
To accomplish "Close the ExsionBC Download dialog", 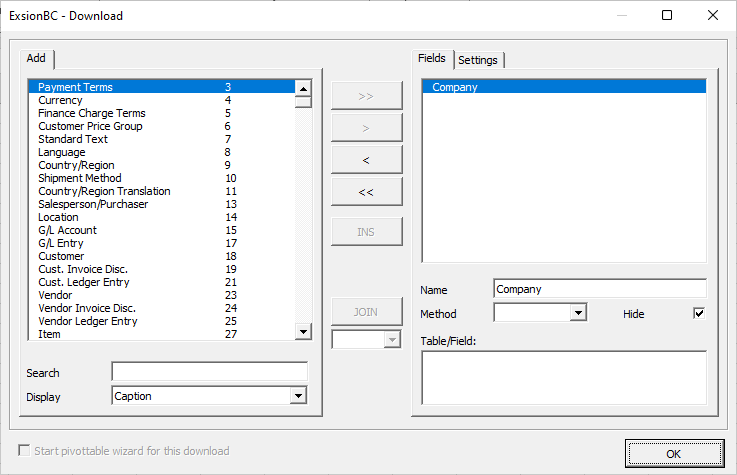I will [x=713, y=16].
